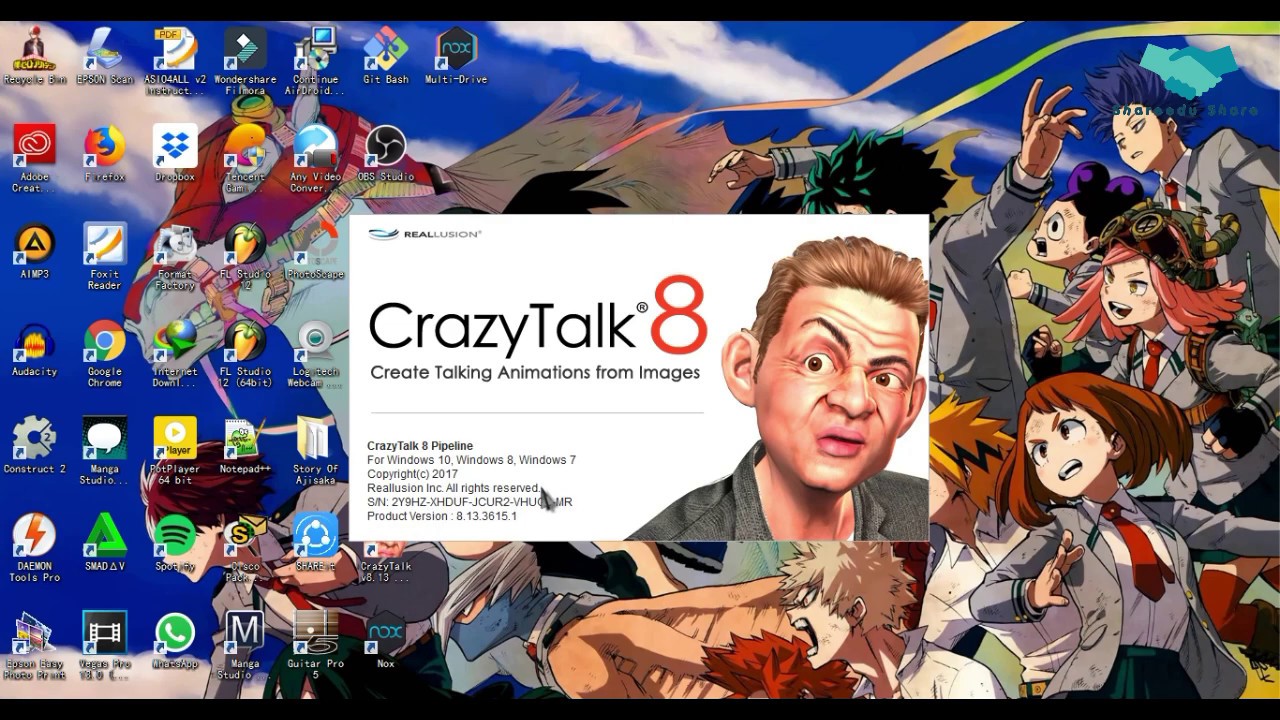Launch Construct 2 desktop shortcut
Screen dimensions: 1280x720
35,446
